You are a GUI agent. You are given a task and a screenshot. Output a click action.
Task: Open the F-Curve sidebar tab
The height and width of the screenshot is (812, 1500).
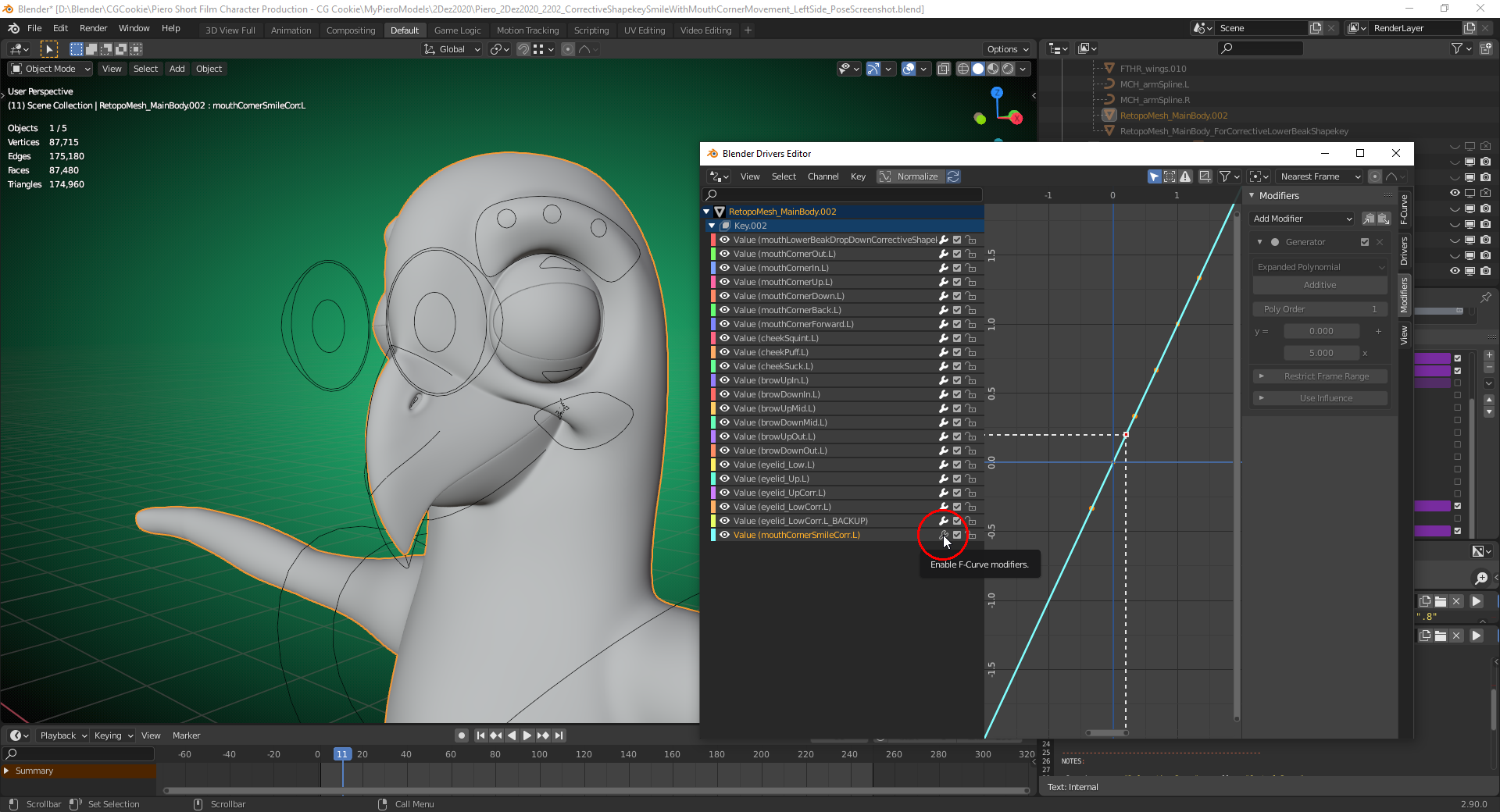[x=1404, y=210]
